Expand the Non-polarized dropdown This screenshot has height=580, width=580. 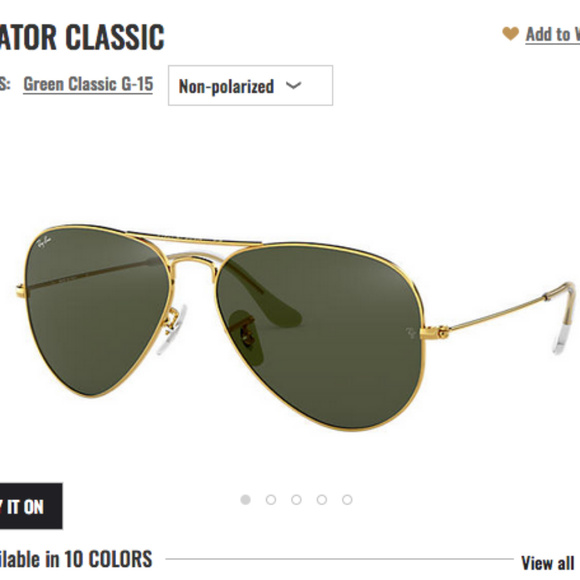pyautogui.click(x=250, y=85)
